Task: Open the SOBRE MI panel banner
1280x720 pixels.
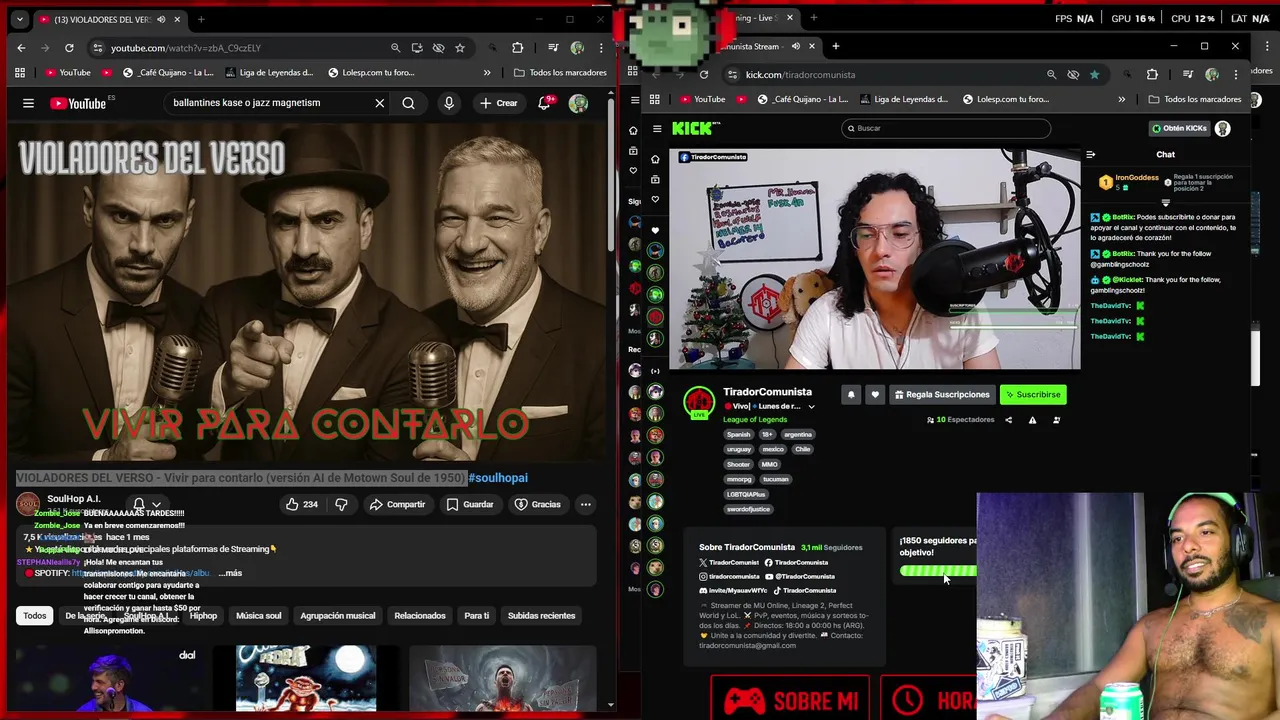Action: pyautogui.click(x=790, y=700)
